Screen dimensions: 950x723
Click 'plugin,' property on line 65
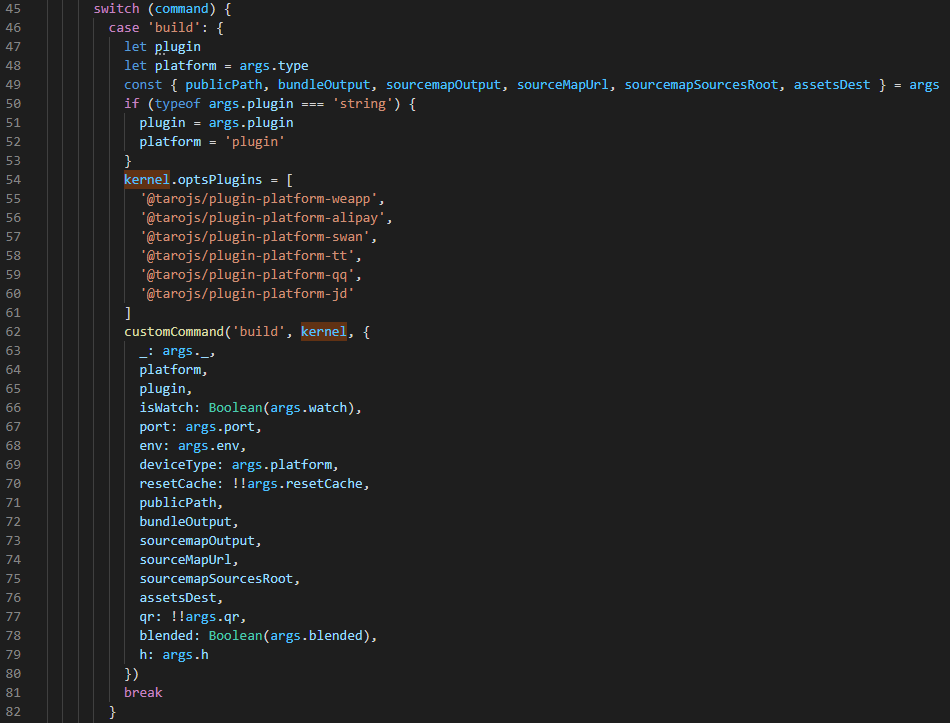click(166, 388)
